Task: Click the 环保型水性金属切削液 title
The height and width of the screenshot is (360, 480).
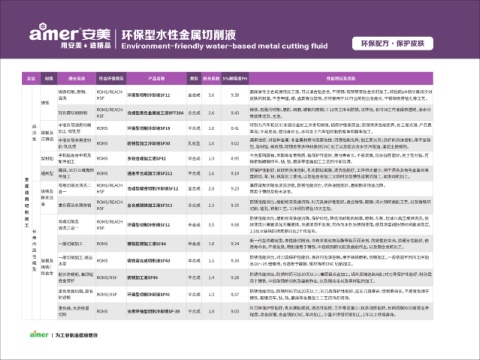Action: pyautogui.click(x=179, y=35)
